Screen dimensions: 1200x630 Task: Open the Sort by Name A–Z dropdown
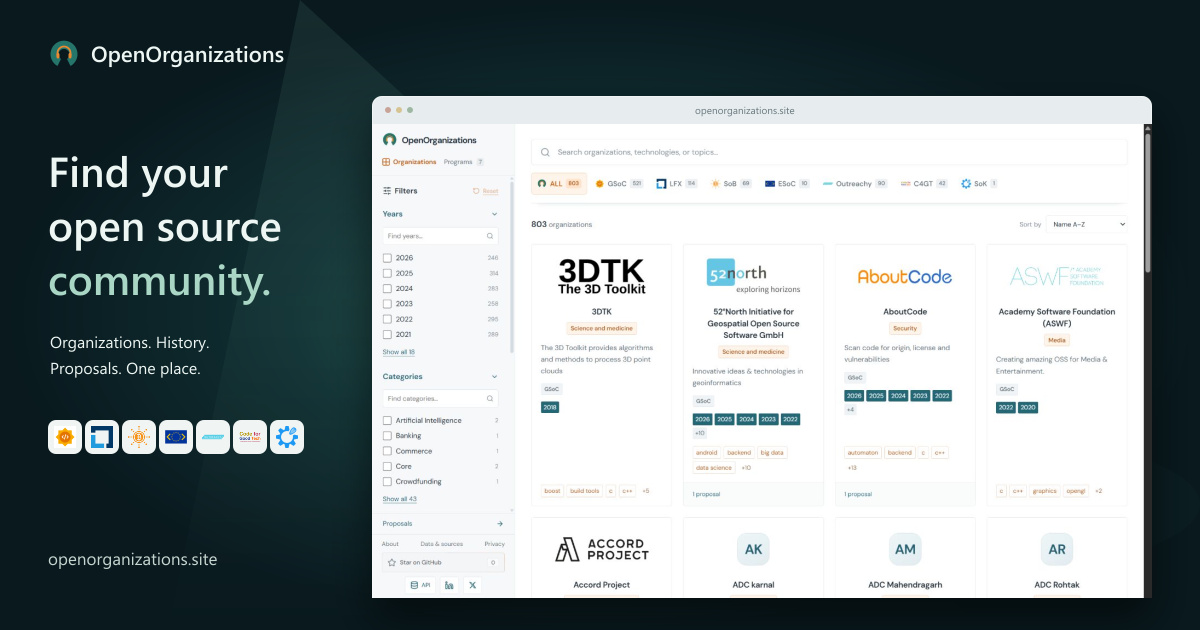1087,224
